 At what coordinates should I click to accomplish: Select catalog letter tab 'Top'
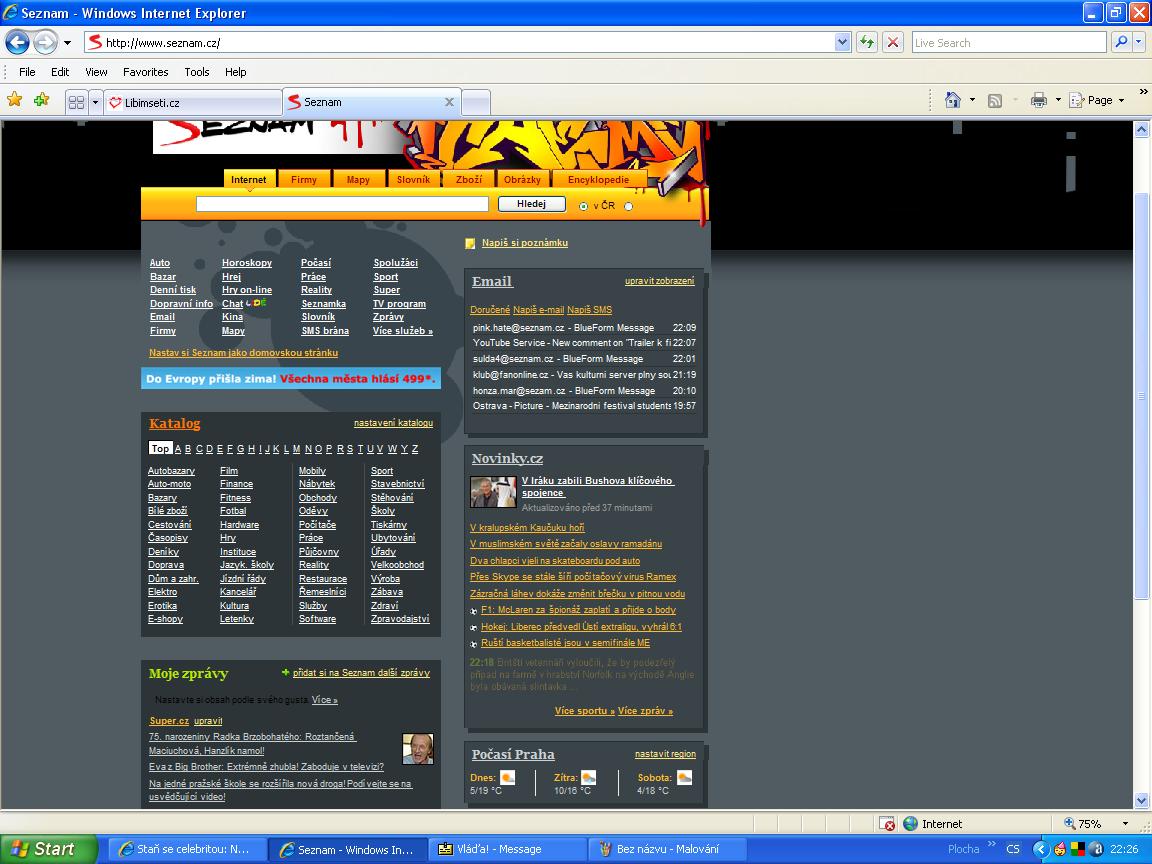click(x=160, y=449)
